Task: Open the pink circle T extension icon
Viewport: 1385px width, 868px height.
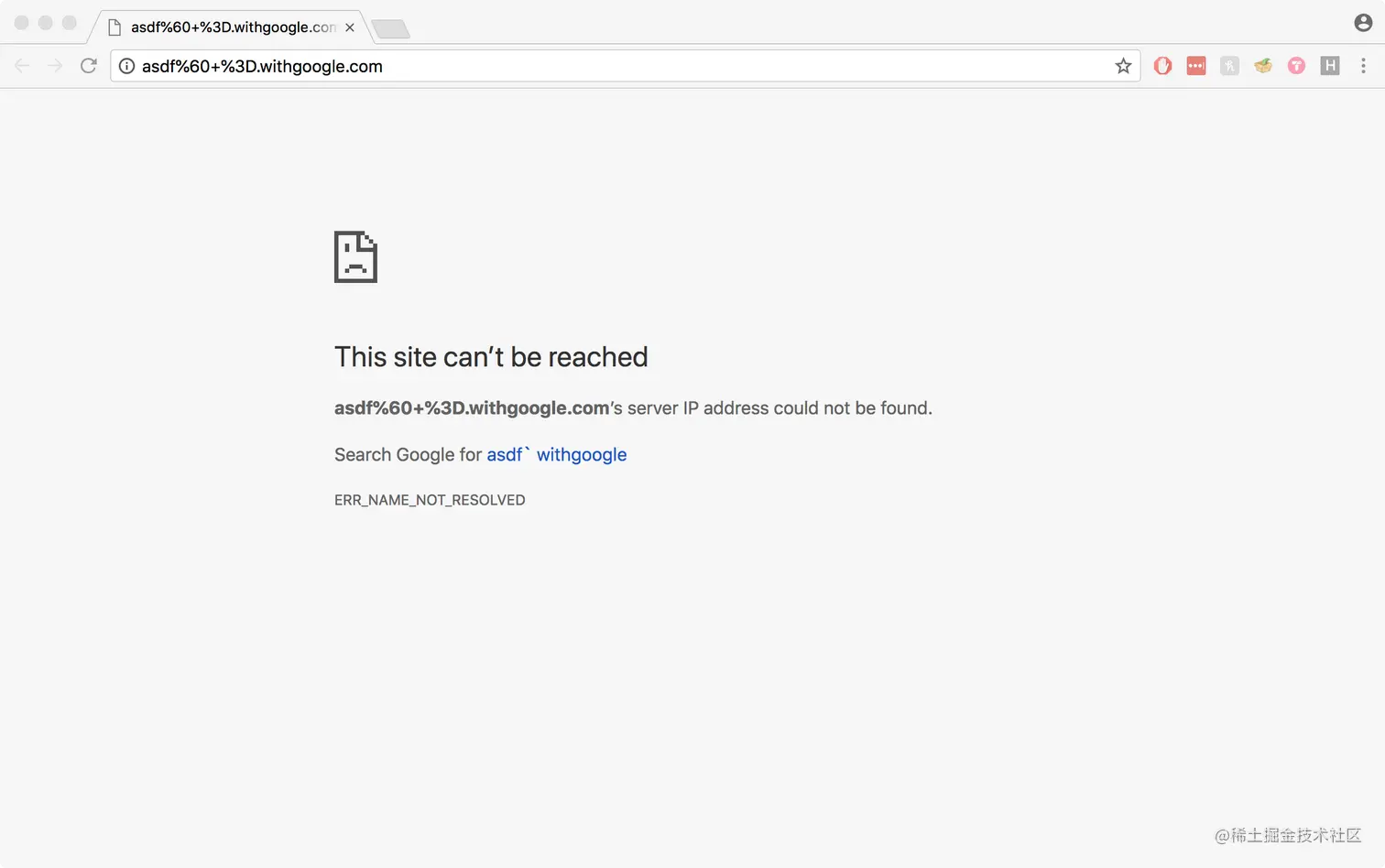Action: click(1296, 66)
